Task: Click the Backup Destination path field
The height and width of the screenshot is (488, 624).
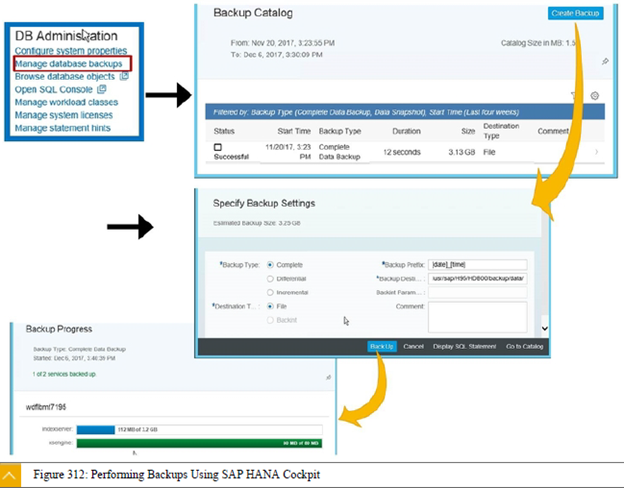Action: tap(478, 279)
